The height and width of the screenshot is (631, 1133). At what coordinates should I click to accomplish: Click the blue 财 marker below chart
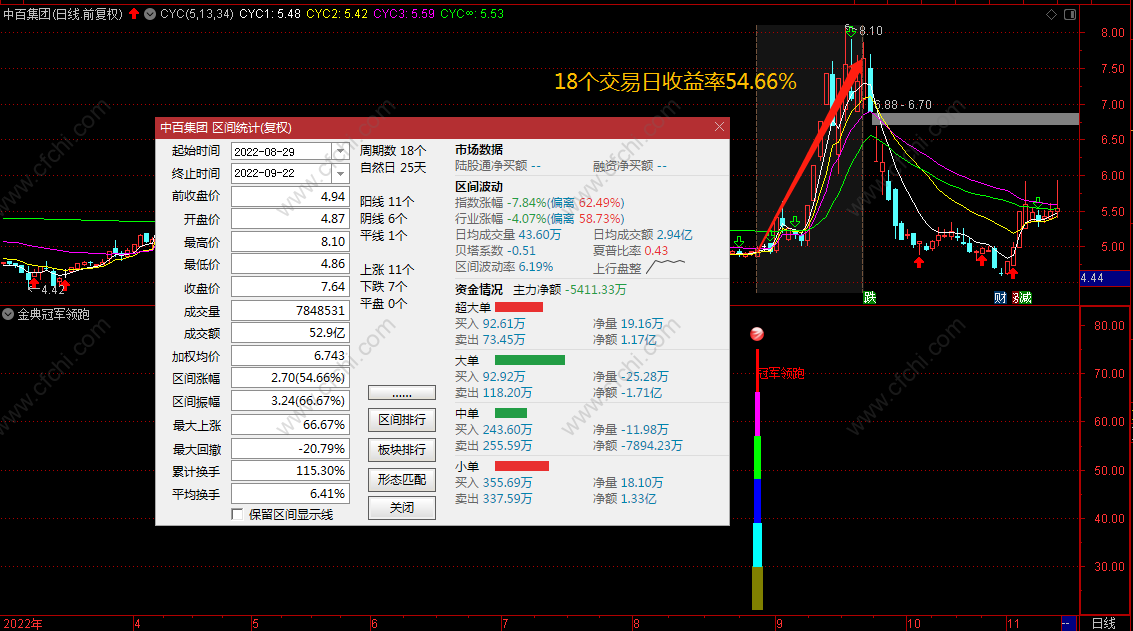pyautogui.click(x=1000, y=298)
